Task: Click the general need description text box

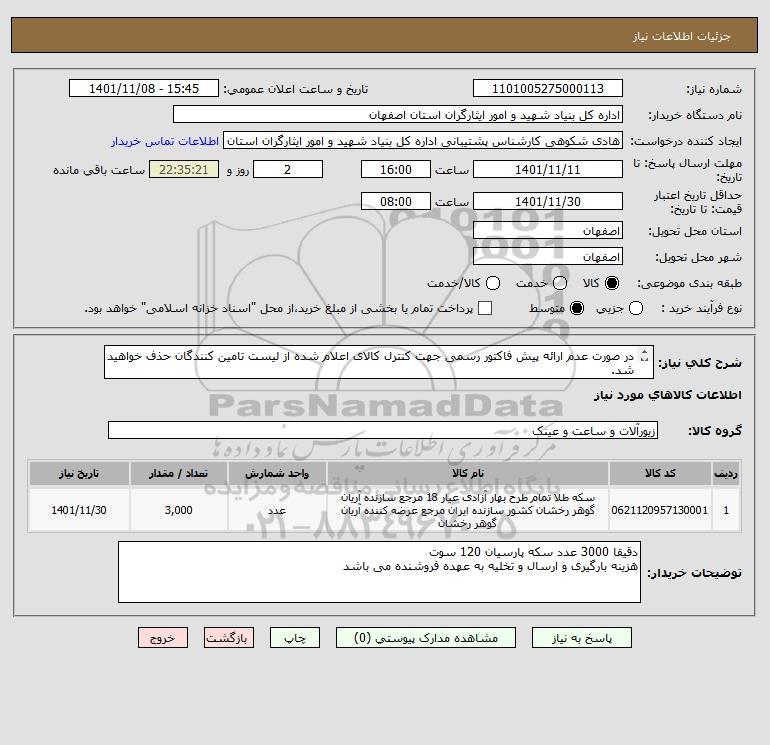Action: (x=379, y=362)
